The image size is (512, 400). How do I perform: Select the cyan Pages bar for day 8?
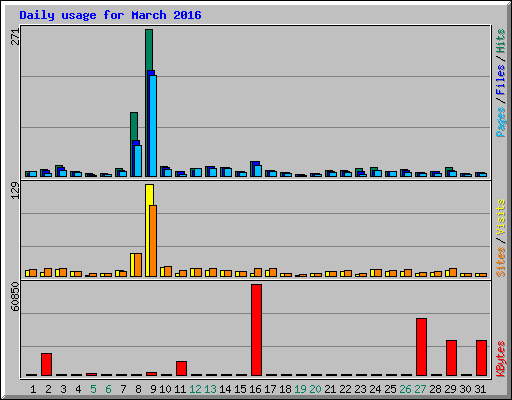[x=138, y=161]
